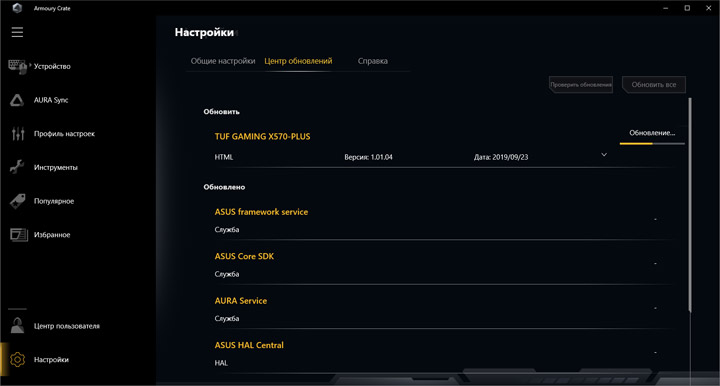Open the hamburger menu icon
The image size is (720, 386).
coord(17,32)
